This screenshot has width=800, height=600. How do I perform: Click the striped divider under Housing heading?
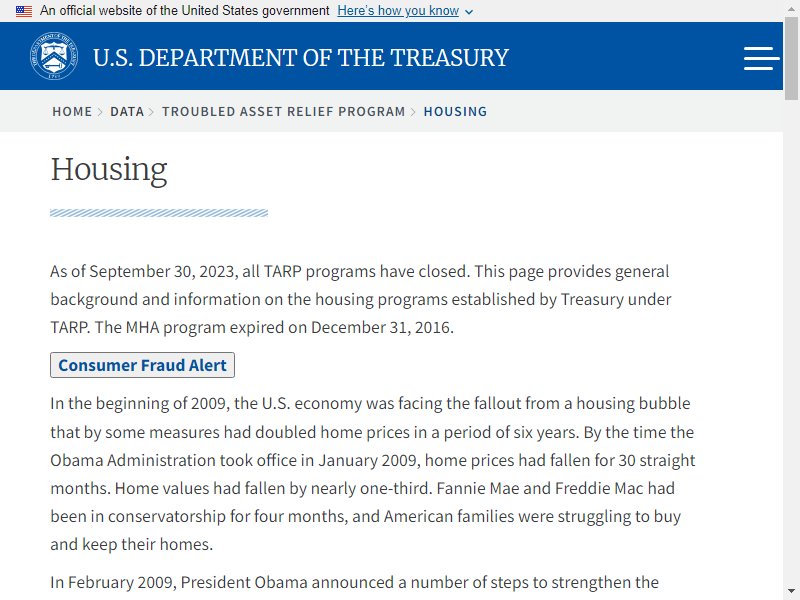159,213
